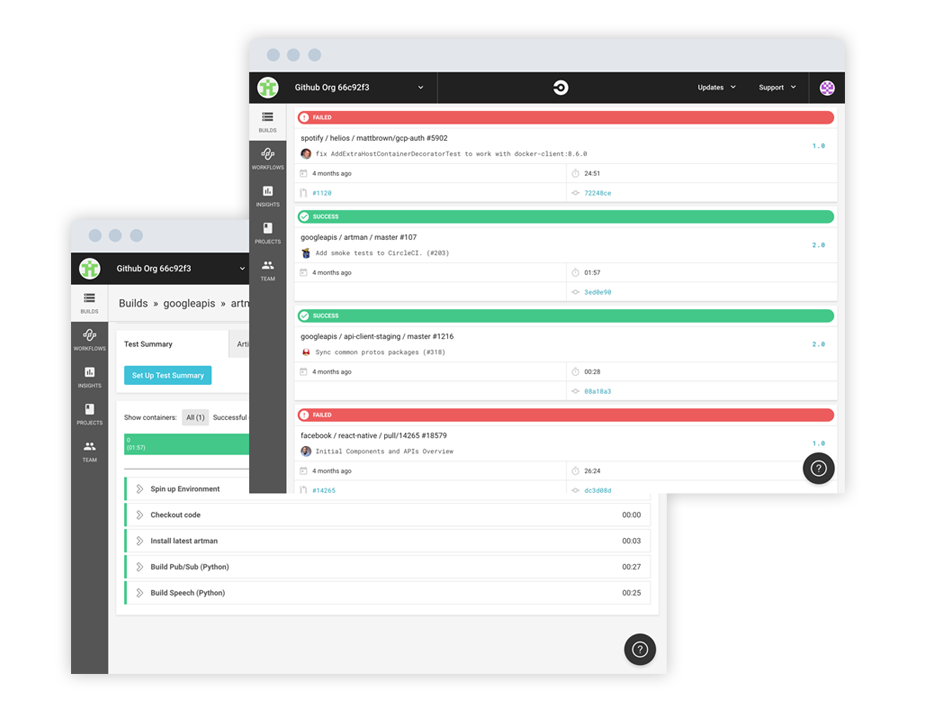Expand Spin up Environment step
Image resolution: width=932 pixels, height=706 pixels.
click(x=139, y=489)
